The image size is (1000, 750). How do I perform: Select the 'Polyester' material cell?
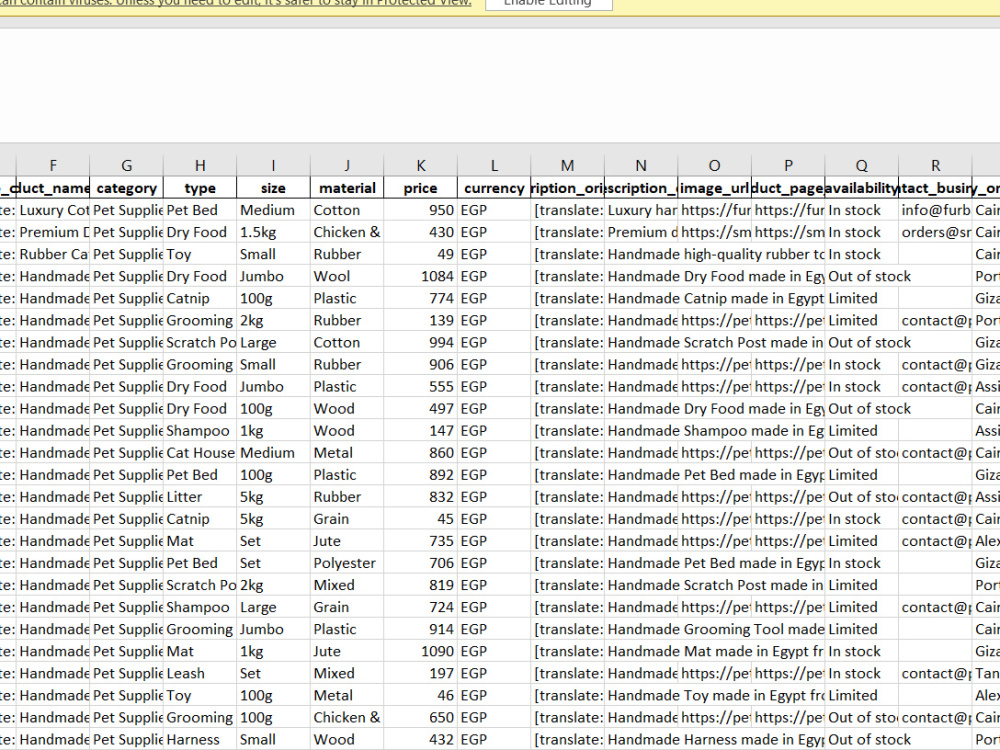347,563
